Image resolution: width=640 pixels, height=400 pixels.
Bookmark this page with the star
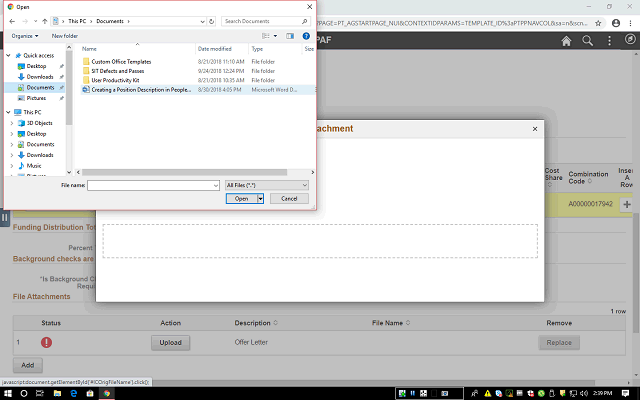coord(598,23)
